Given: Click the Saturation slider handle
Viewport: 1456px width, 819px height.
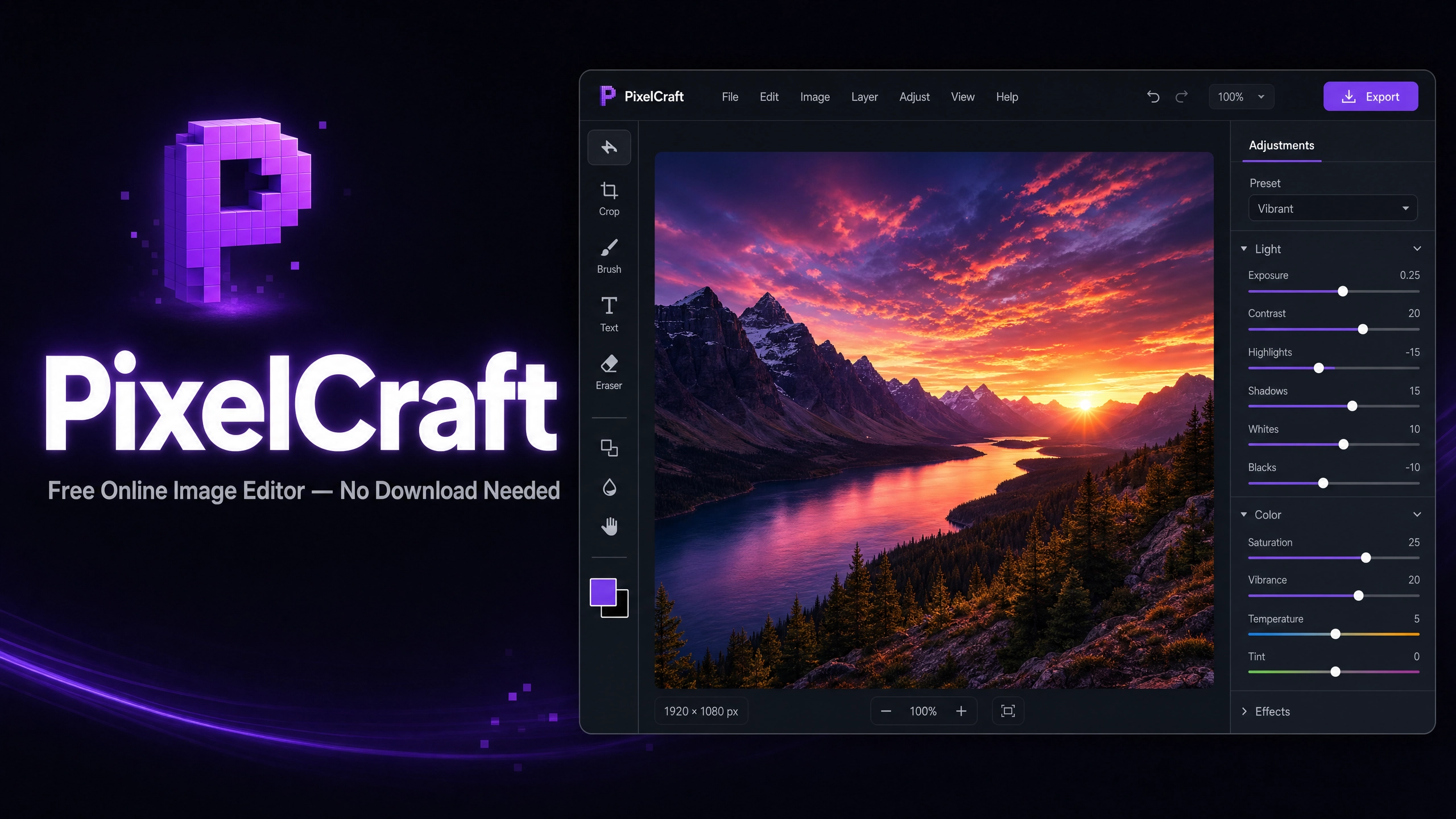Looking at the screenshot, I should 1366,558.
